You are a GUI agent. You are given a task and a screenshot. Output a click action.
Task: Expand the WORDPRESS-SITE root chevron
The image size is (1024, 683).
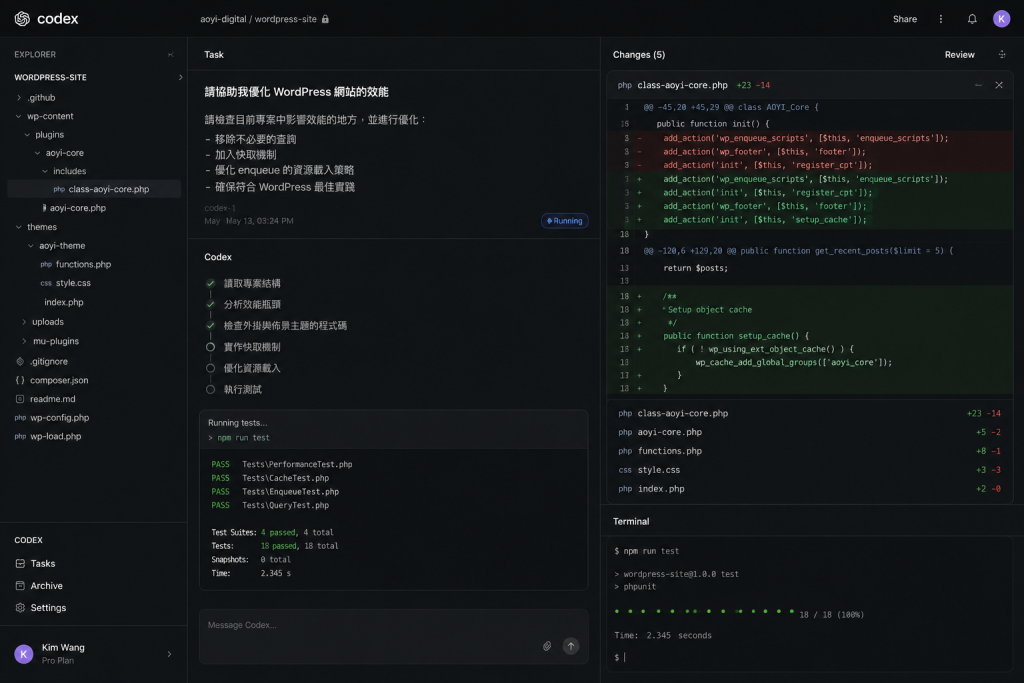(x=180, y=77)
